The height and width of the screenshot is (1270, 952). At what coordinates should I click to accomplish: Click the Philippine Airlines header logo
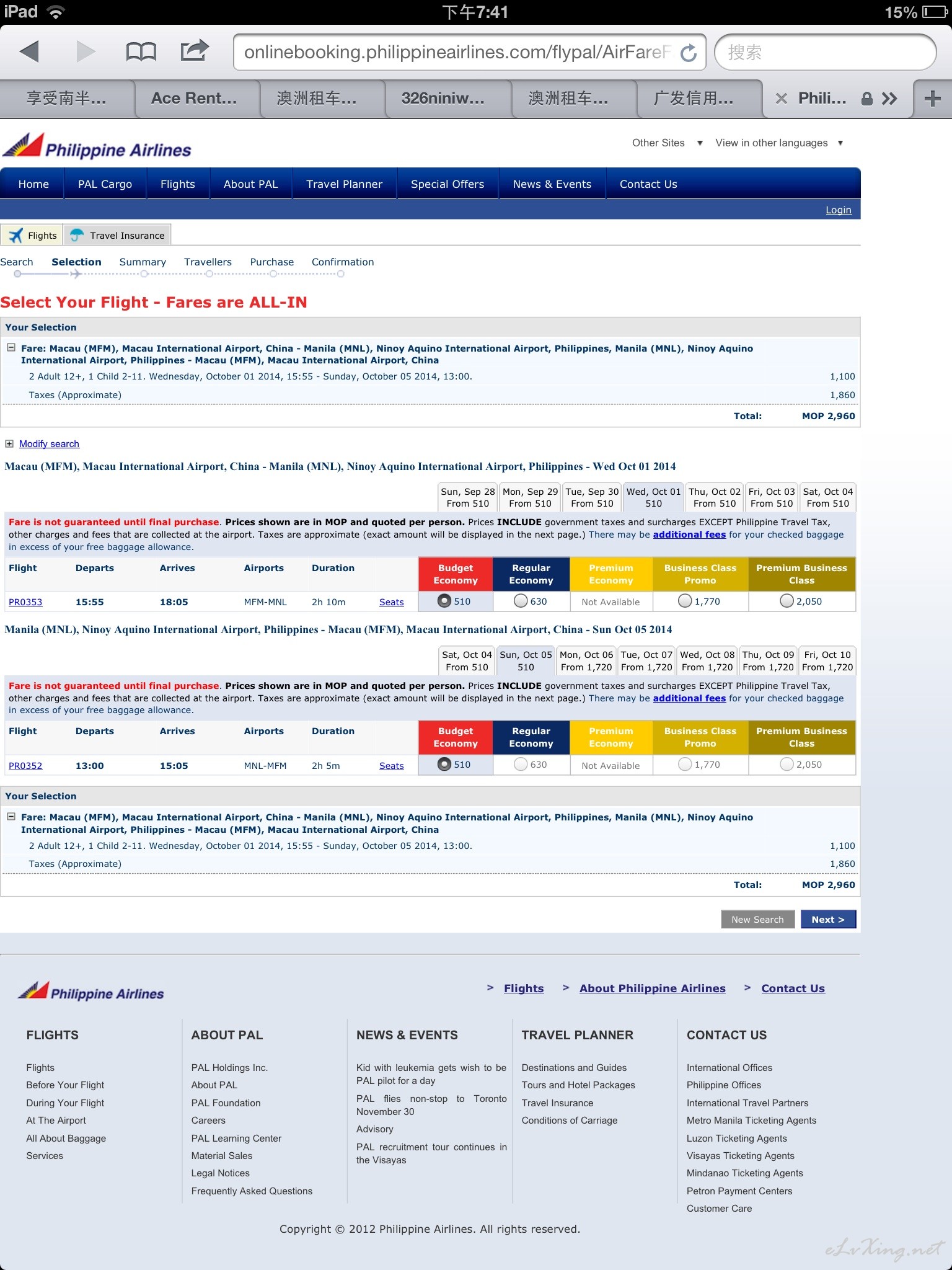tap(97, 146)
